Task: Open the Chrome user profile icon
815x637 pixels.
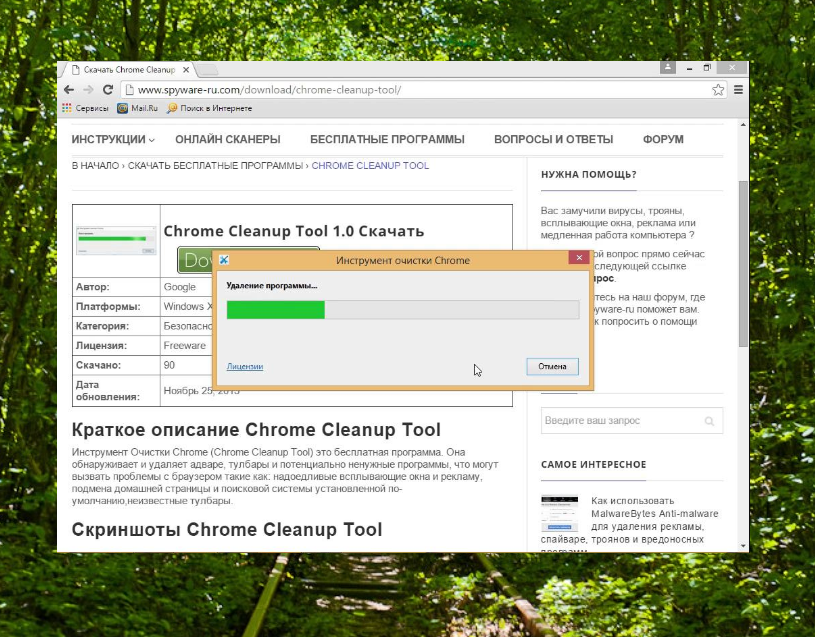Action: [x=668, y=67]
